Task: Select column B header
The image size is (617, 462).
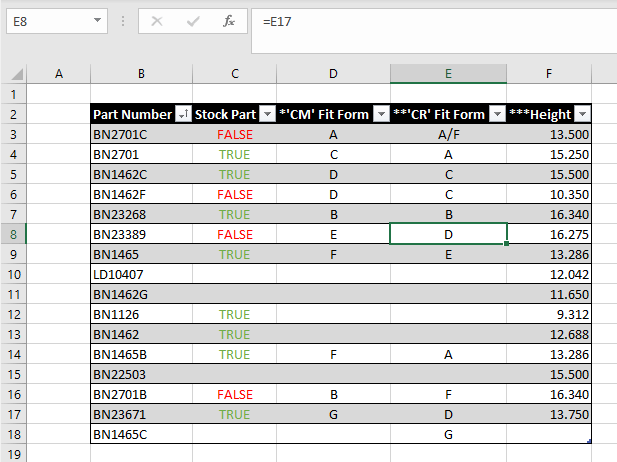Action: coord(141,74)
